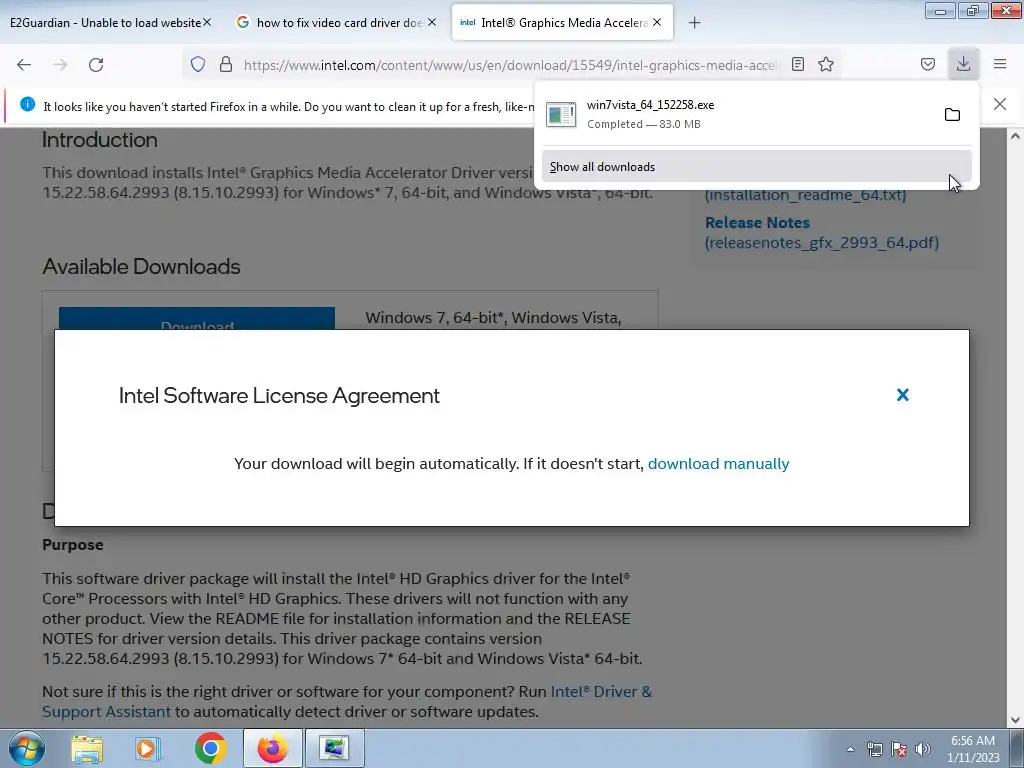Open Windows Explorer from the taskbar

(87, 748)
